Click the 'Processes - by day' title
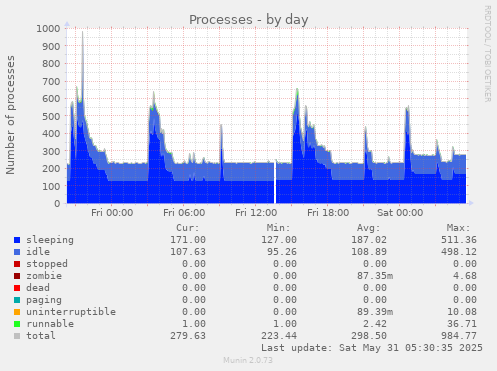Image resolution: width=497 pixels, height=371 pixels. [x=249, y=20]
